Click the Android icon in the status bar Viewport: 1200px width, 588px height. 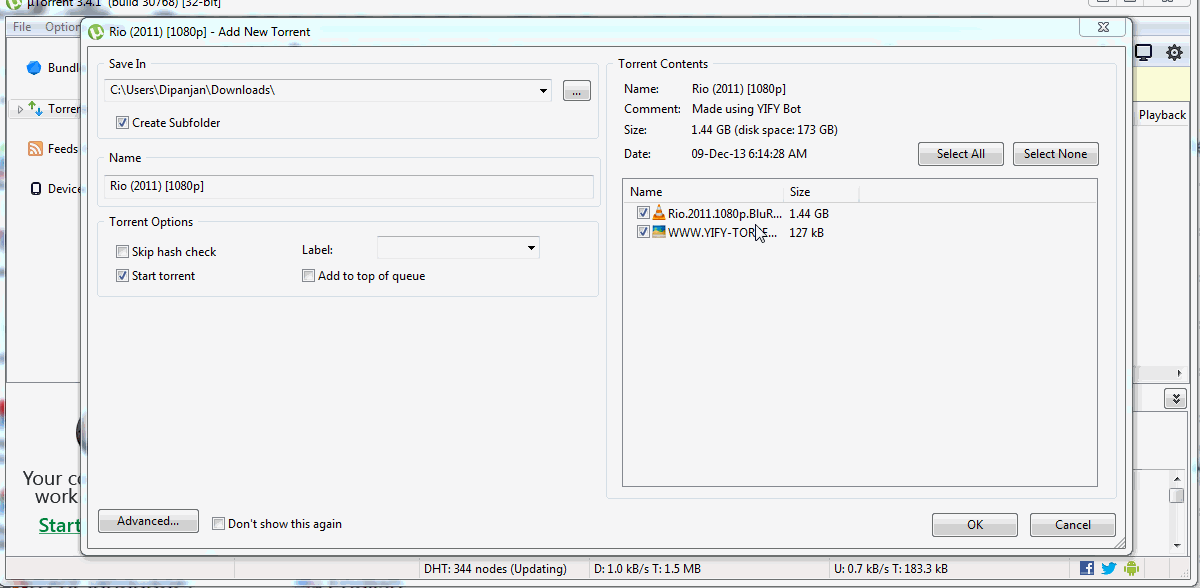[1131, 568]
